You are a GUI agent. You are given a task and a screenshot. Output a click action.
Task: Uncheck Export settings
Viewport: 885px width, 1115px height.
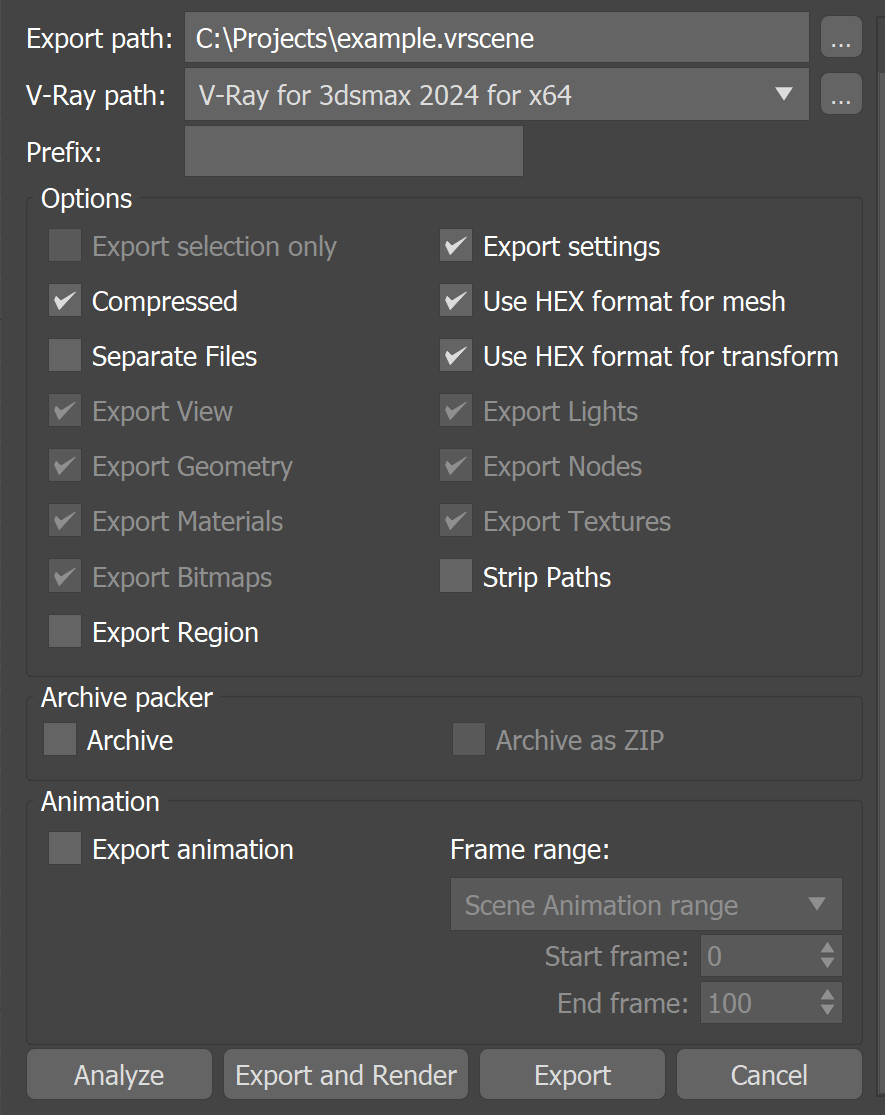455,245
